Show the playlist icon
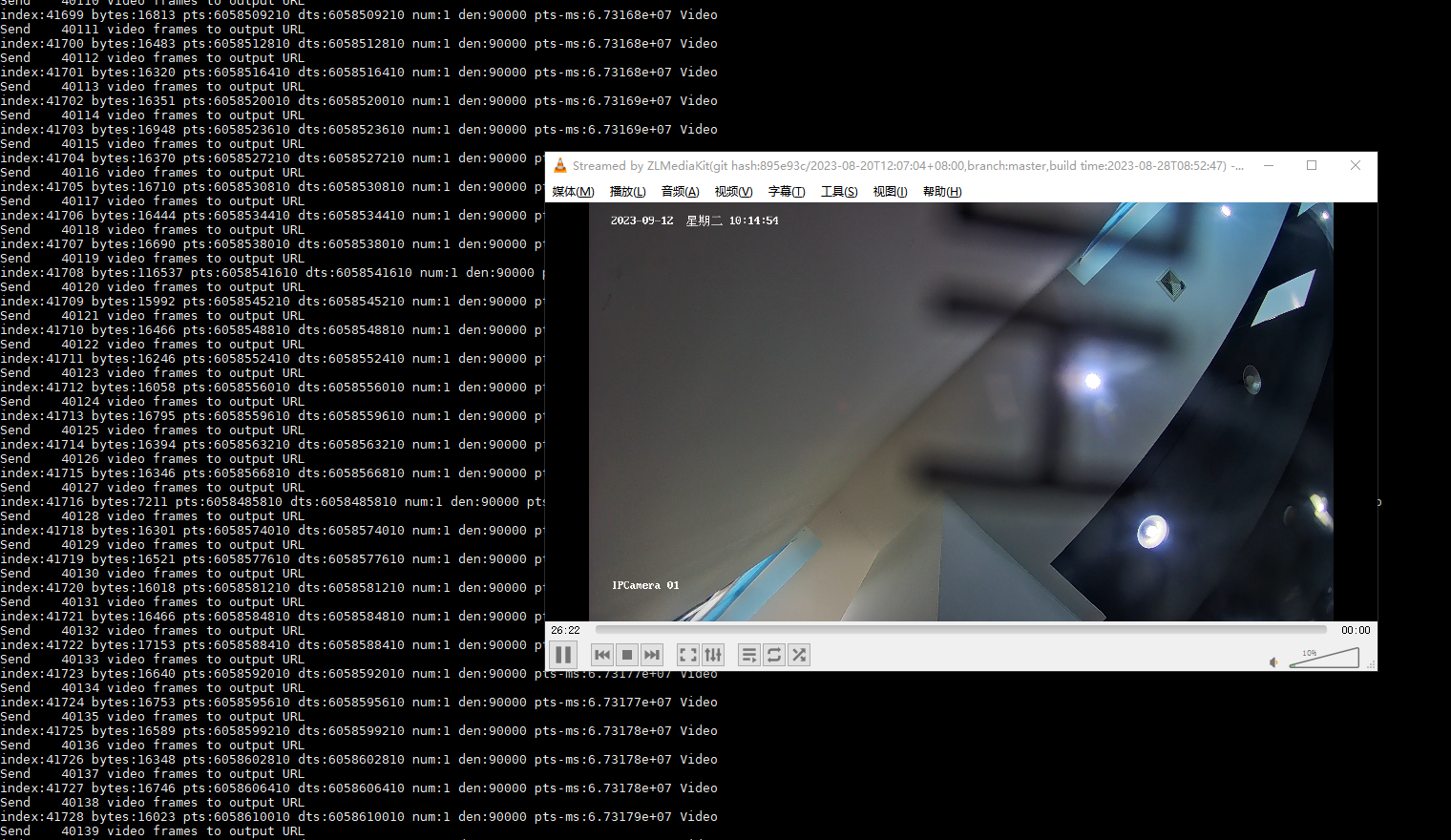Image resolution: width=1451 pixels, height=840 pixels. click(x=748, y=655)
